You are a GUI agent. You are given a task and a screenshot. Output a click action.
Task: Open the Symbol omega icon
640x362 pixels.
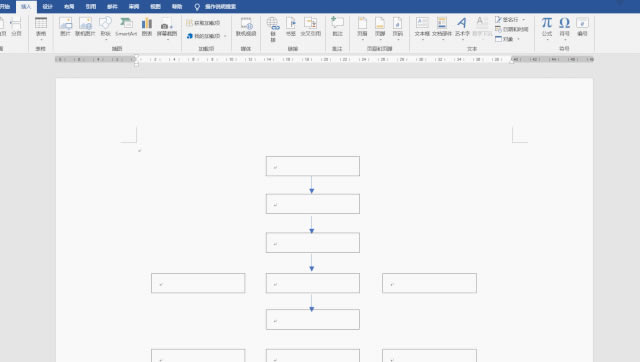(x=564, y=27)
